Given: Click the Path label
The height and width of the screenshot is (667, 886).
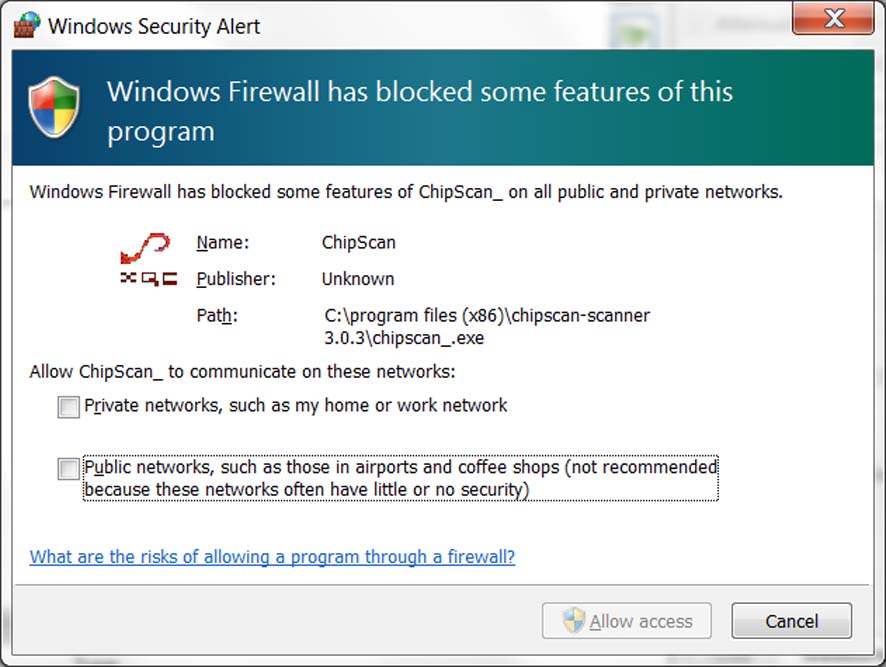Looking at the screenshot, I should pos(217,315).
